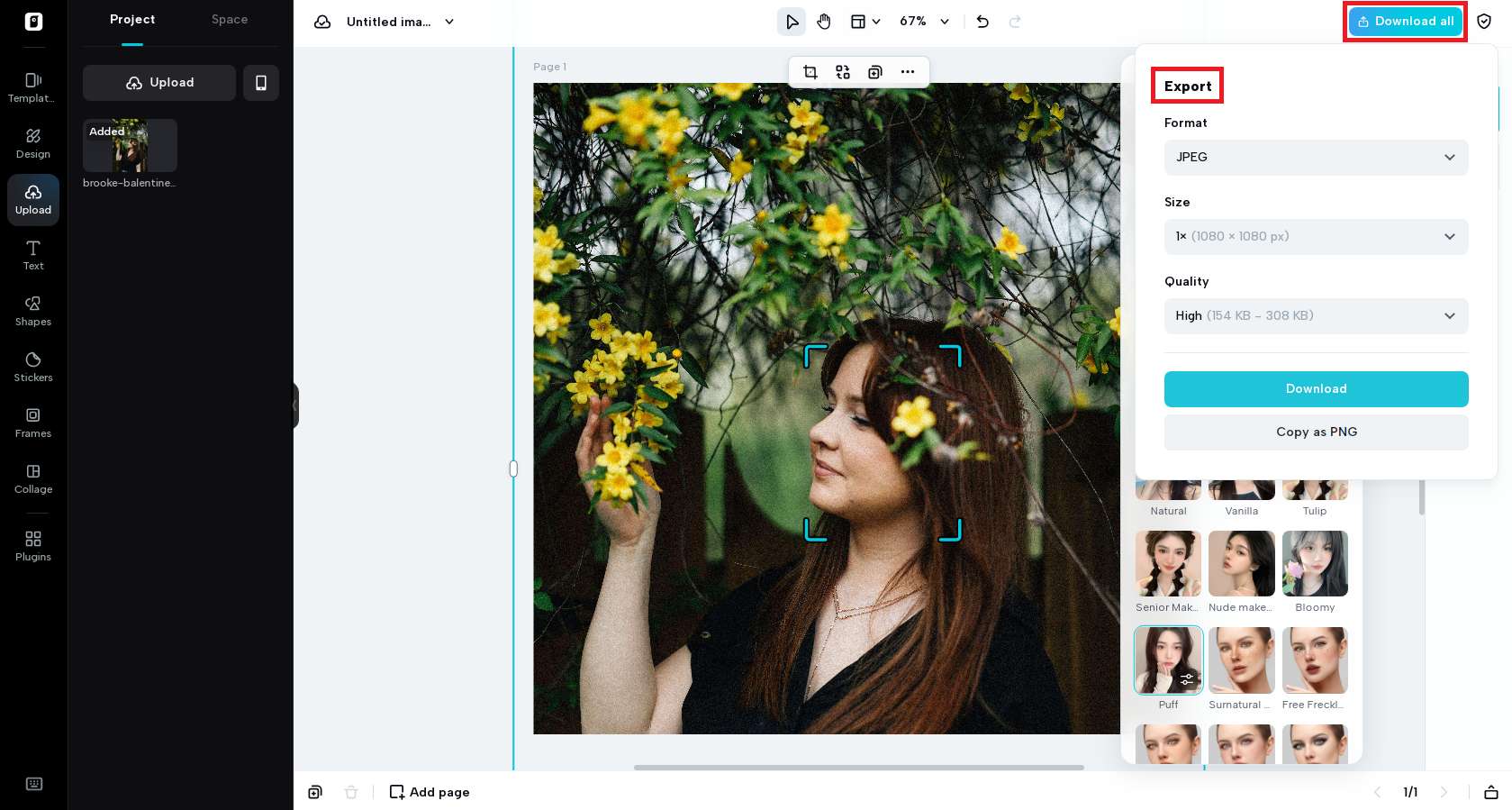
Task: Choose the select pointer tool
Action: coord(792,22)
